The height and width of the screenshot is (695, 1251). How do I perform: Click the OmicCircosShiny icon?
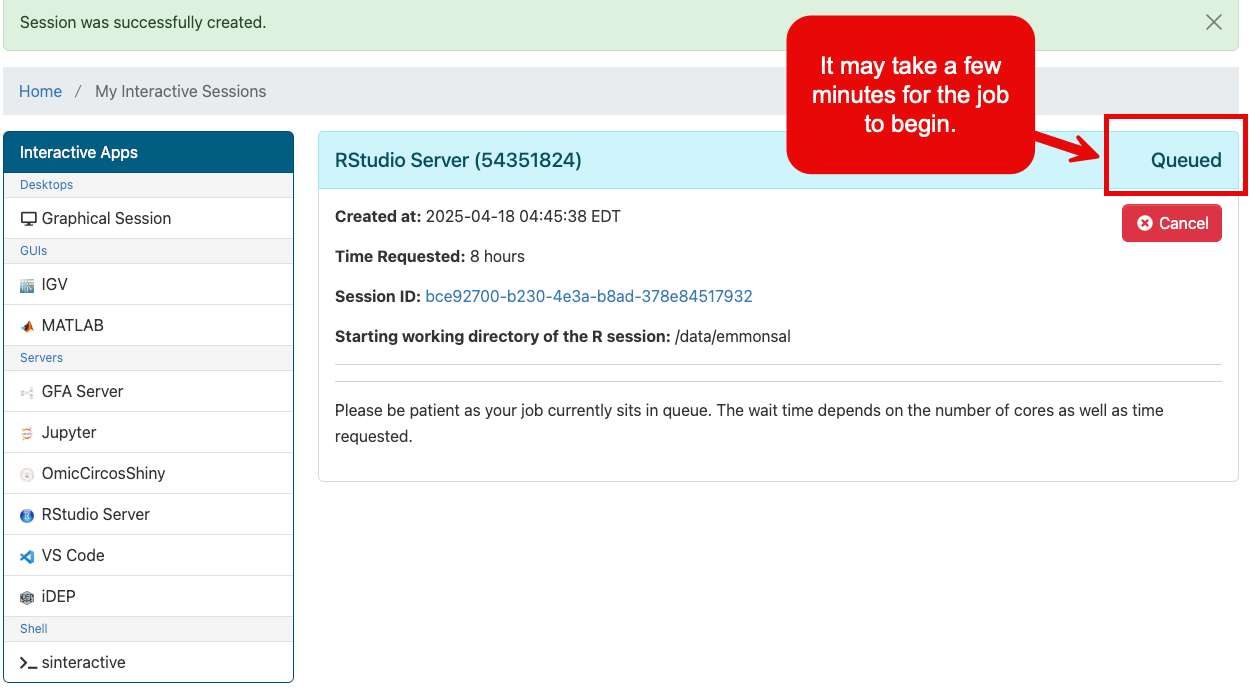27,475
